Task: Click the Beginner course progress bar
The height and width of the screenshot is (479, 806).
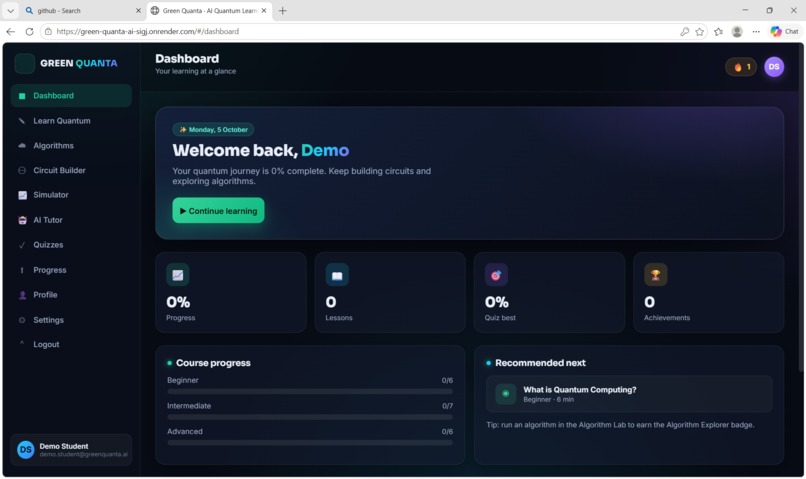Action: (x=310, y=392)
